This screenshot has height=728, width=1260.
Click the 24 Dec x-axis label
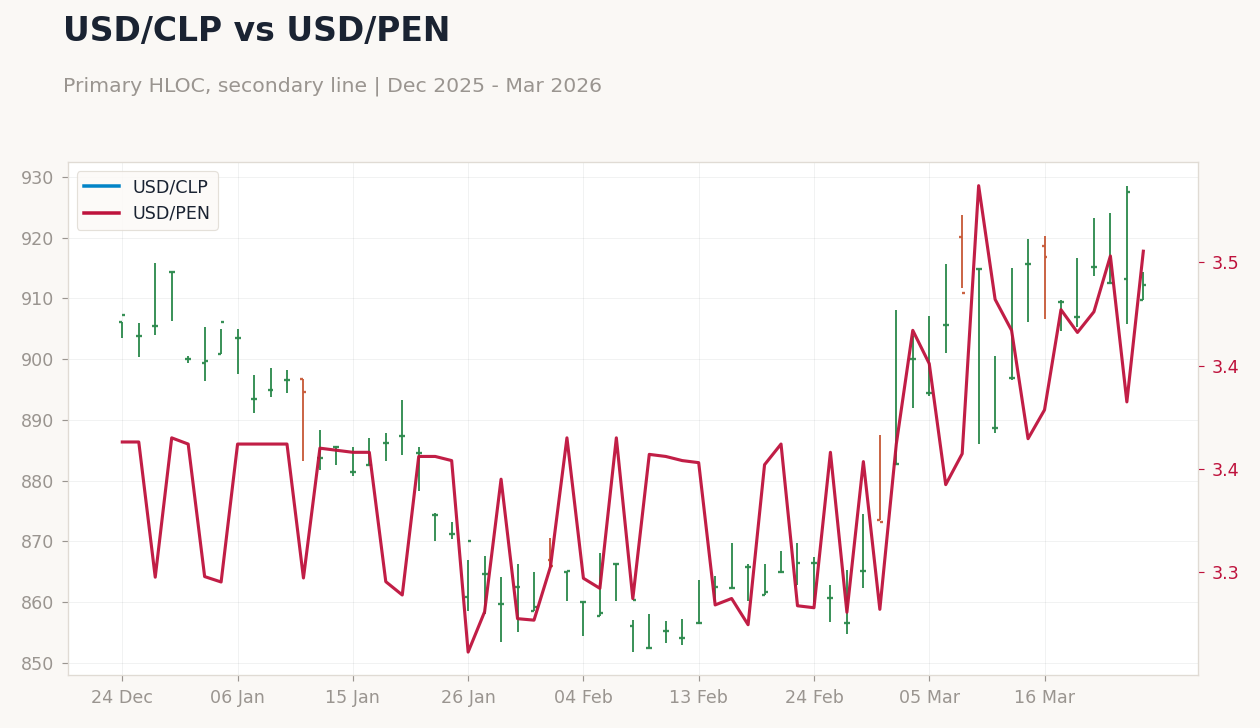122,698
